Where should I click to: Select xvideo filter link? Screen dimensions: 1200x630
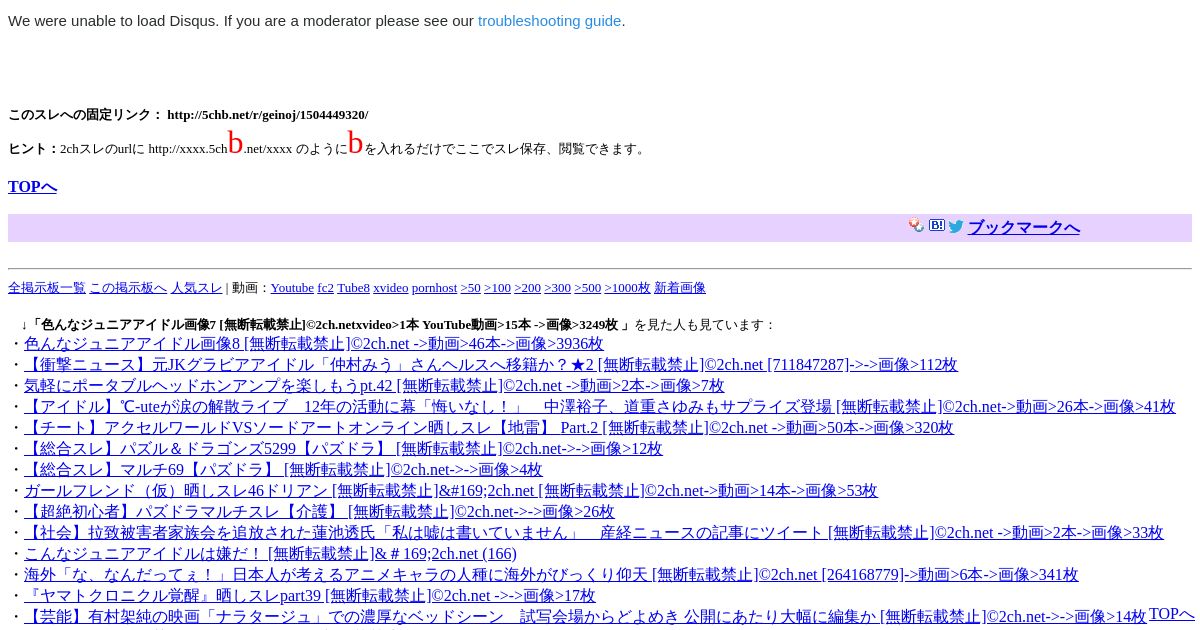pyautogui.click(x=391, y=288)
